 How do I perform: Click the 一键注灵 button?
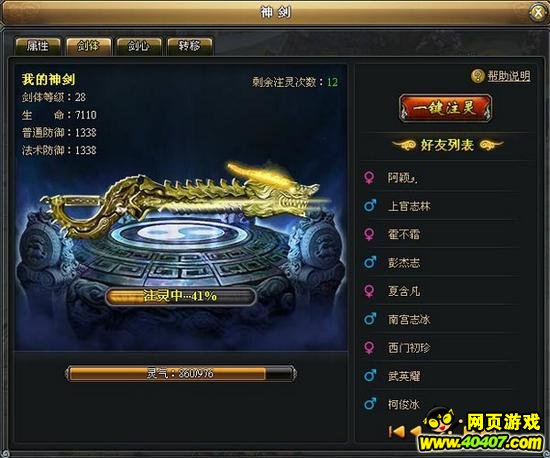[x=445, y=108]
